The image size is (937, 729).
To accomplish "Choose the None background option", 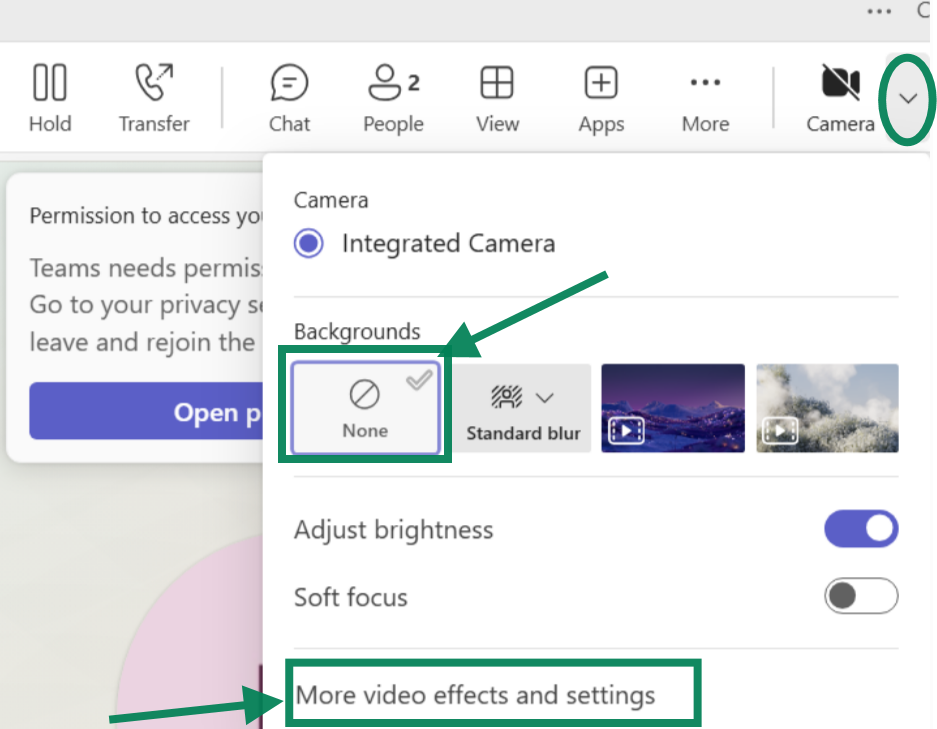I will pyautogui.click(x=365, y=408).
